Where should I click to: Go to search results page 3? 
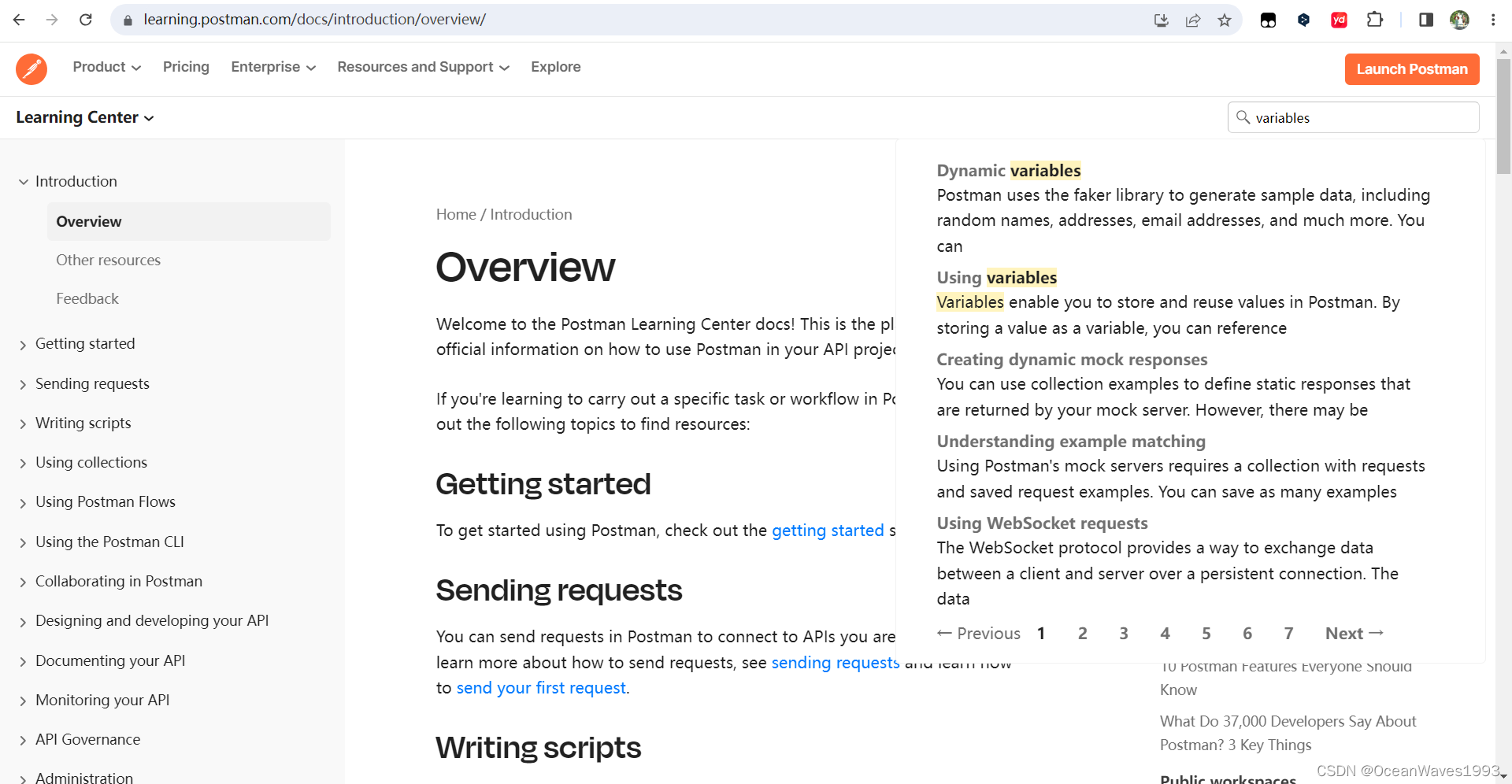[x=1124, y=634]
